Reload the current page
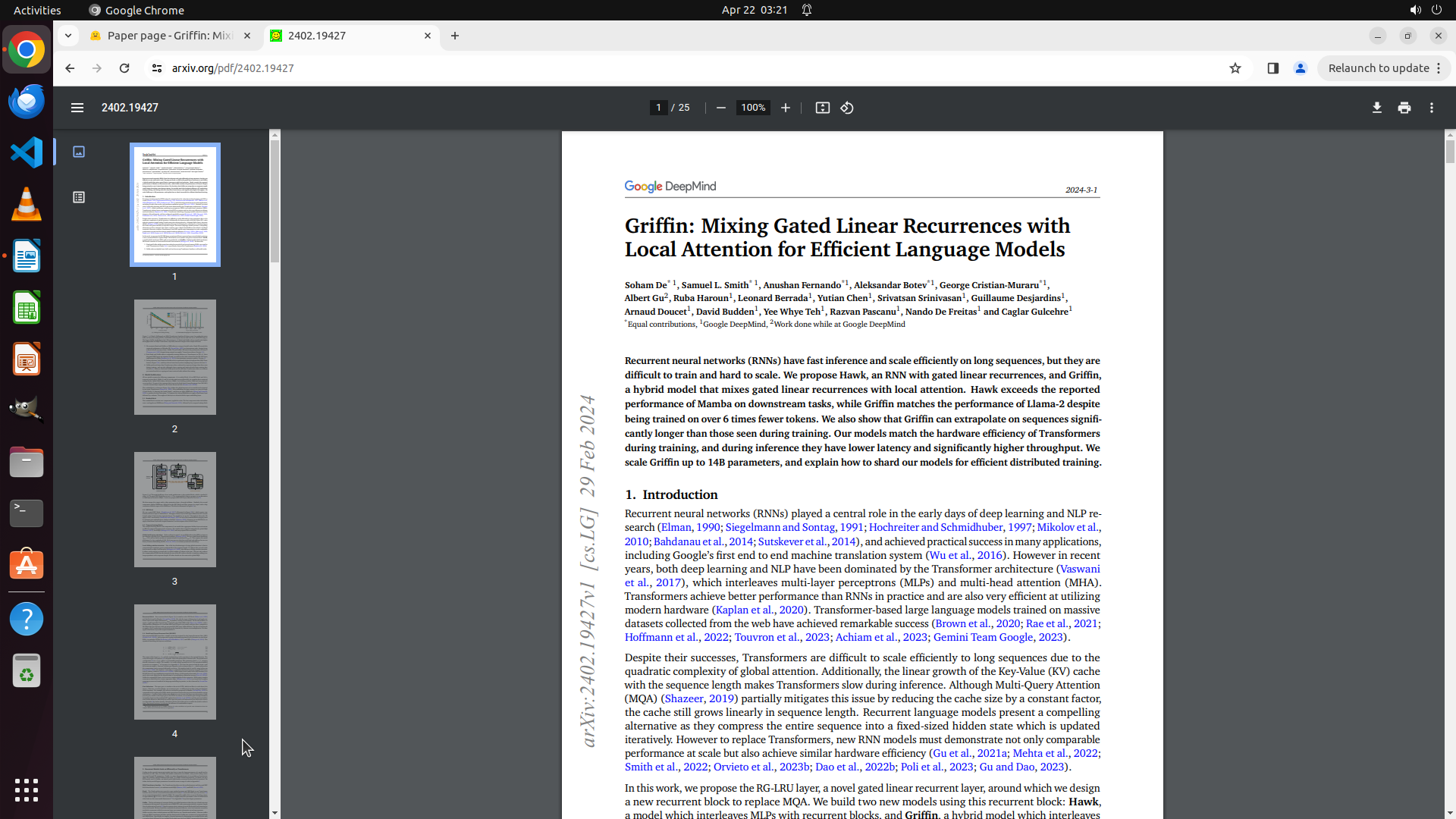 pos(124,68)
